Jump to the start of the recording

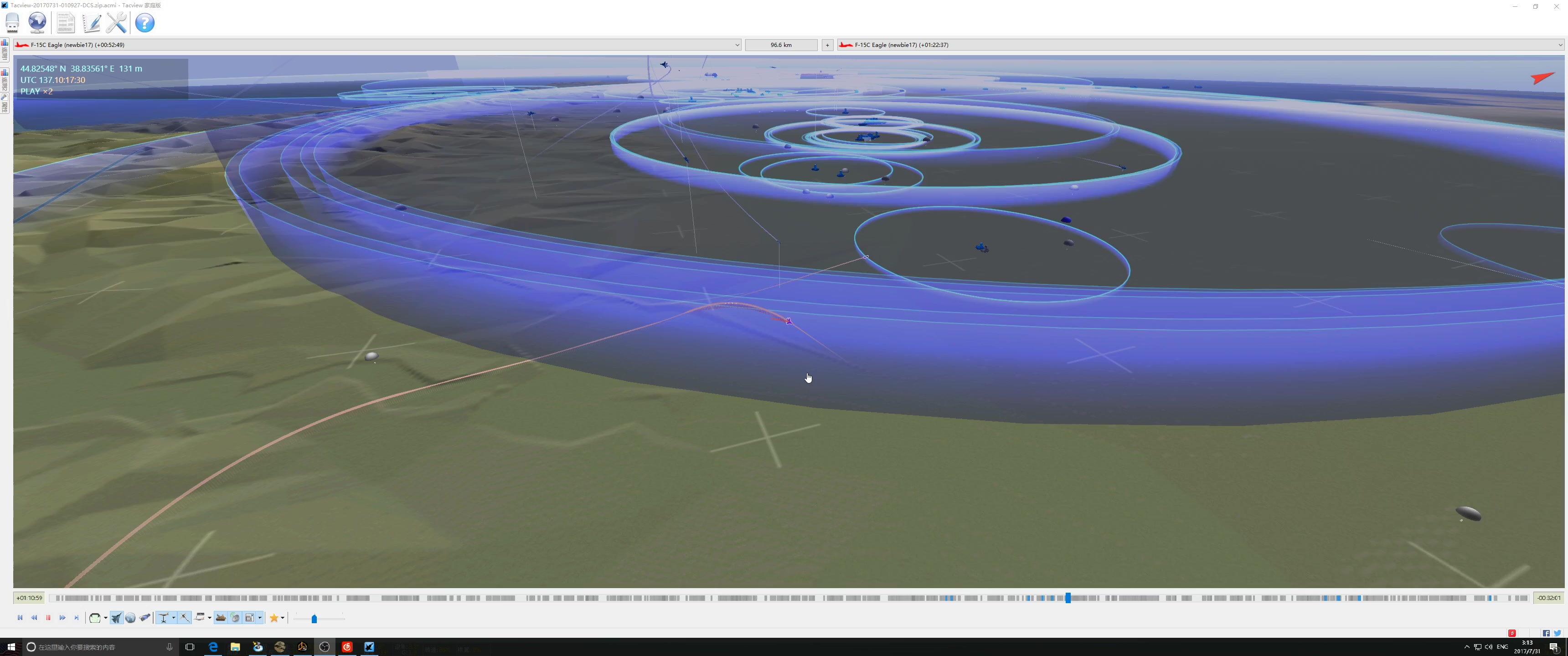pyautogui.click(x=20, y=618)
